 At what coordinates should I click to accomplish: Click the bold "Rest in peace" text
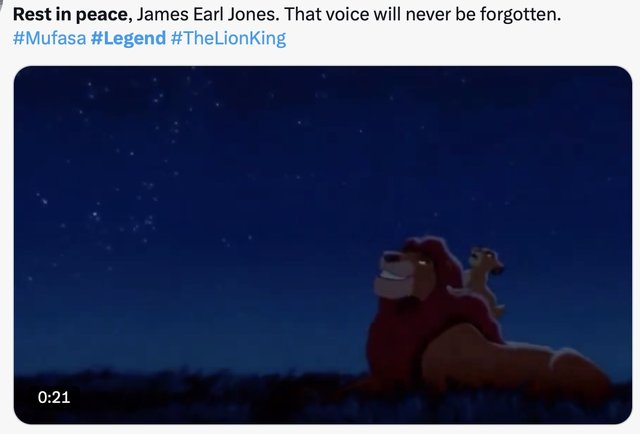pos(70,15)
